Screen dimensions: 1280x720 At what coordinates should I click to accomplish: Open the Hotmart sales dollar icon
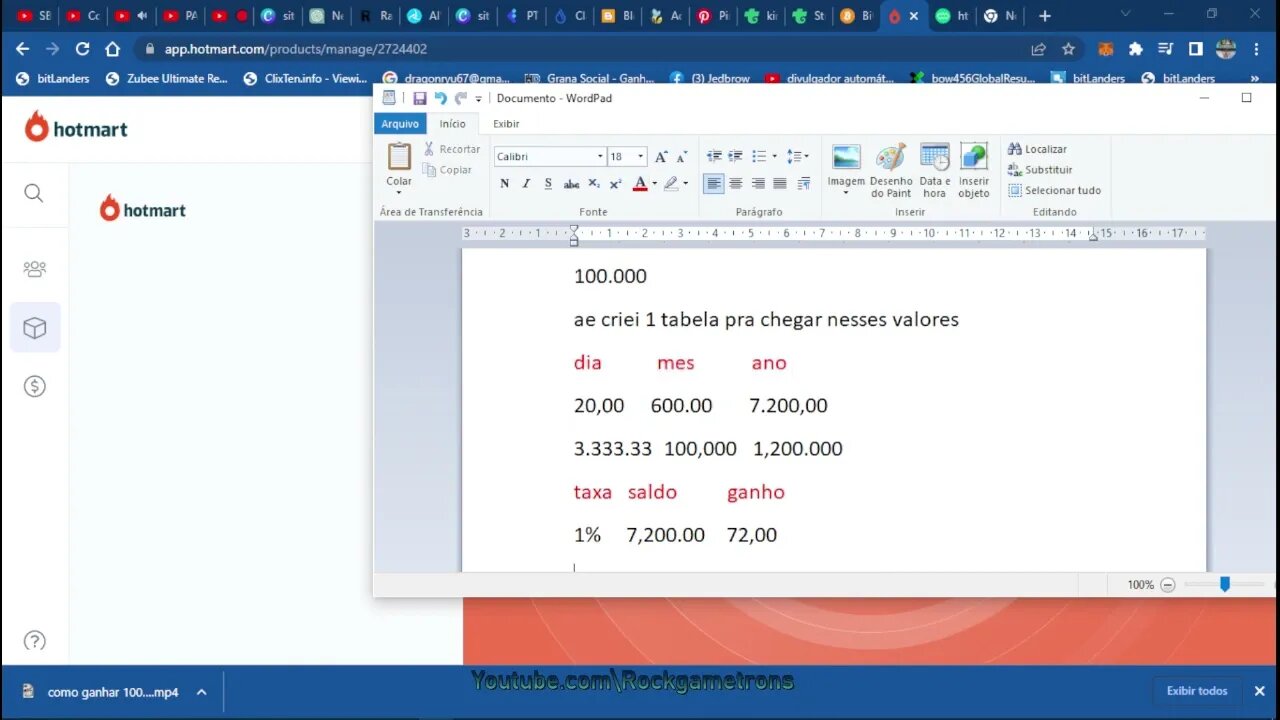pos(35,386)
